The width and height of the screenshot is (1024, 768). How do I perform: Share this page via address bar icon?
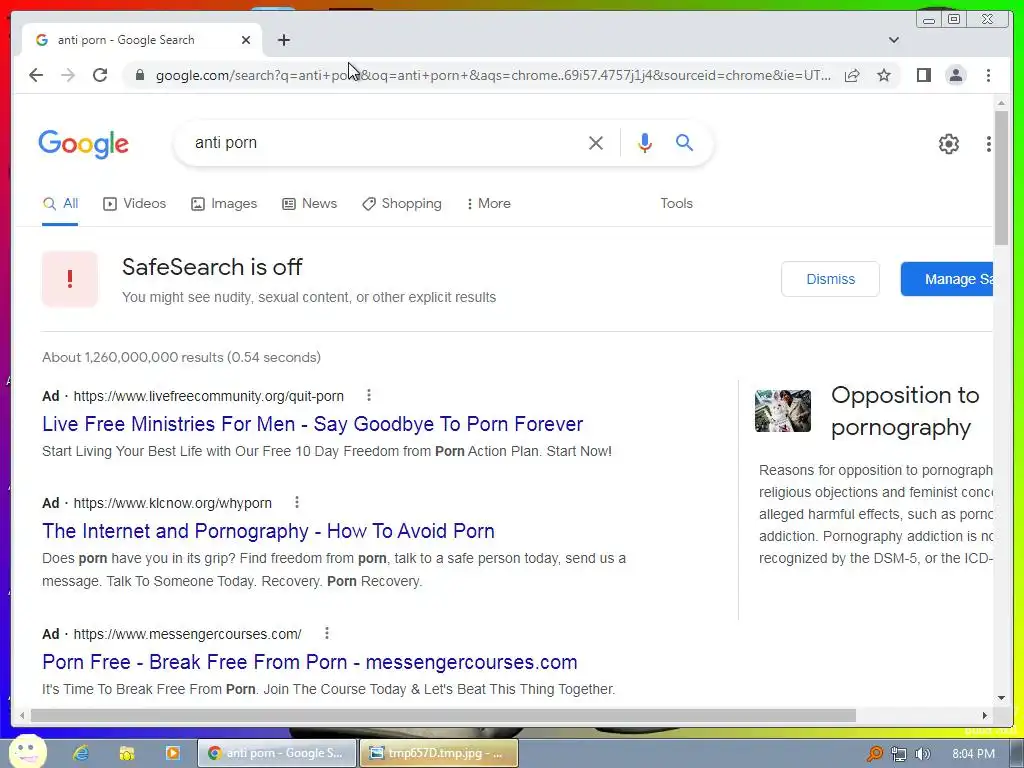[x=852, y=75]
